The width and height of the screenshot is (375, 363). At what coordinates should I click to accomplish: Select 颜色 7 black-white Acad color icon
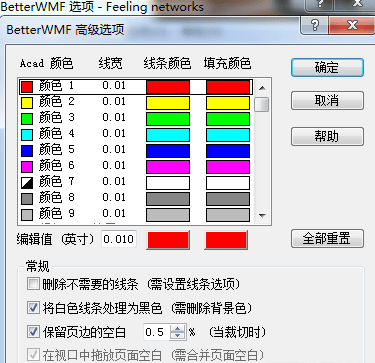27,183
